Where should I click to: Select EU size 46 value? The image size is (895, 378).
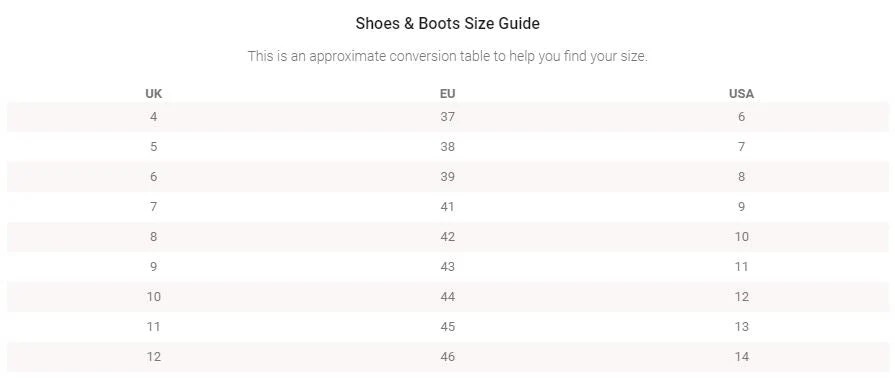(x=448, y=357)
